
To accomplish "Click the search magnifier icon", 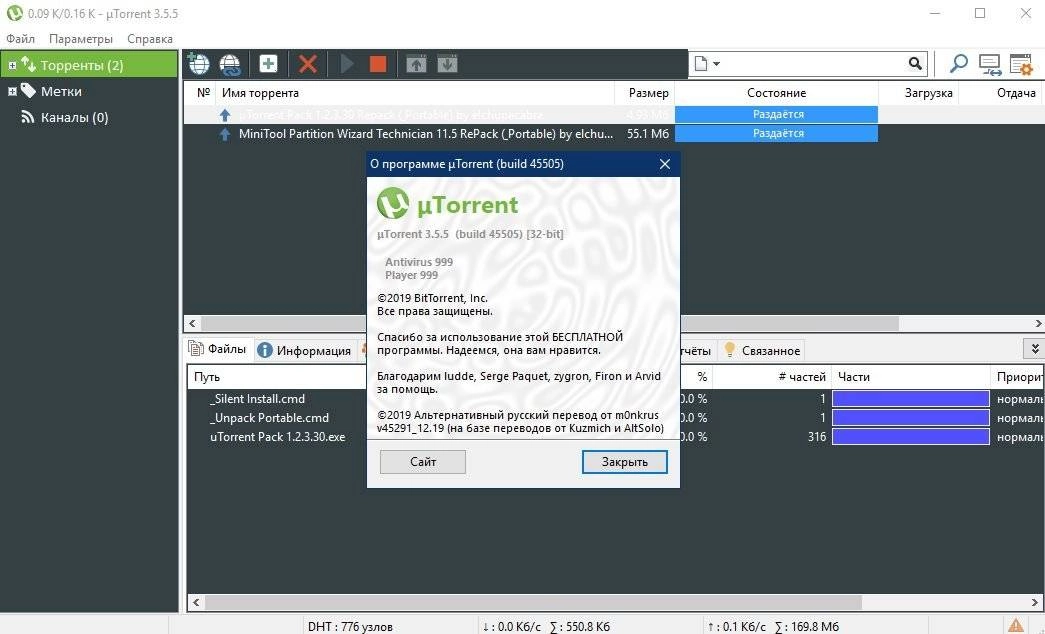I will coord(957,63).
